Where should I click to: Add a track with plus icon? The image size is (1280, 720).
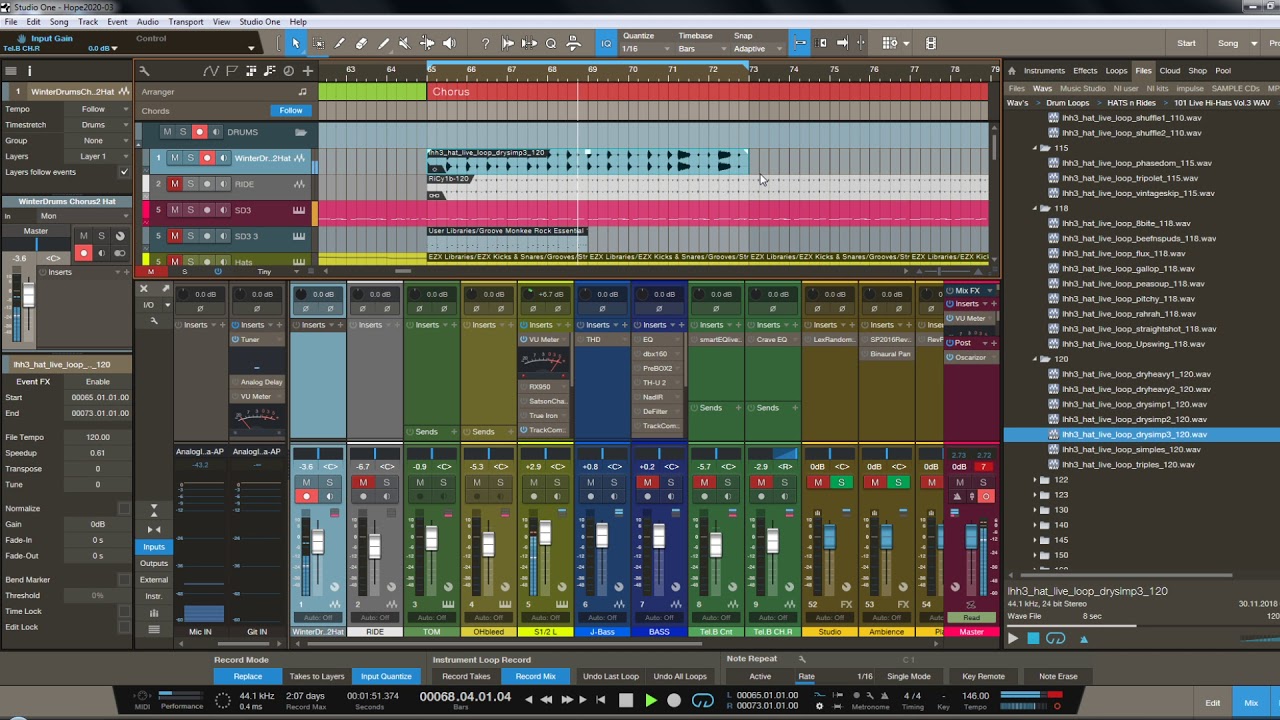(x=308, y=71)
